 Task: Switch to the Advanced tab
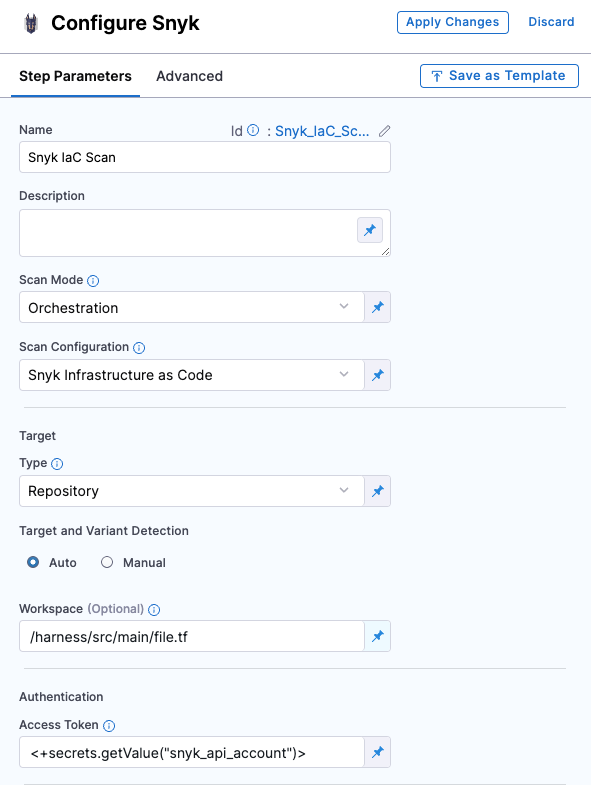189,76
